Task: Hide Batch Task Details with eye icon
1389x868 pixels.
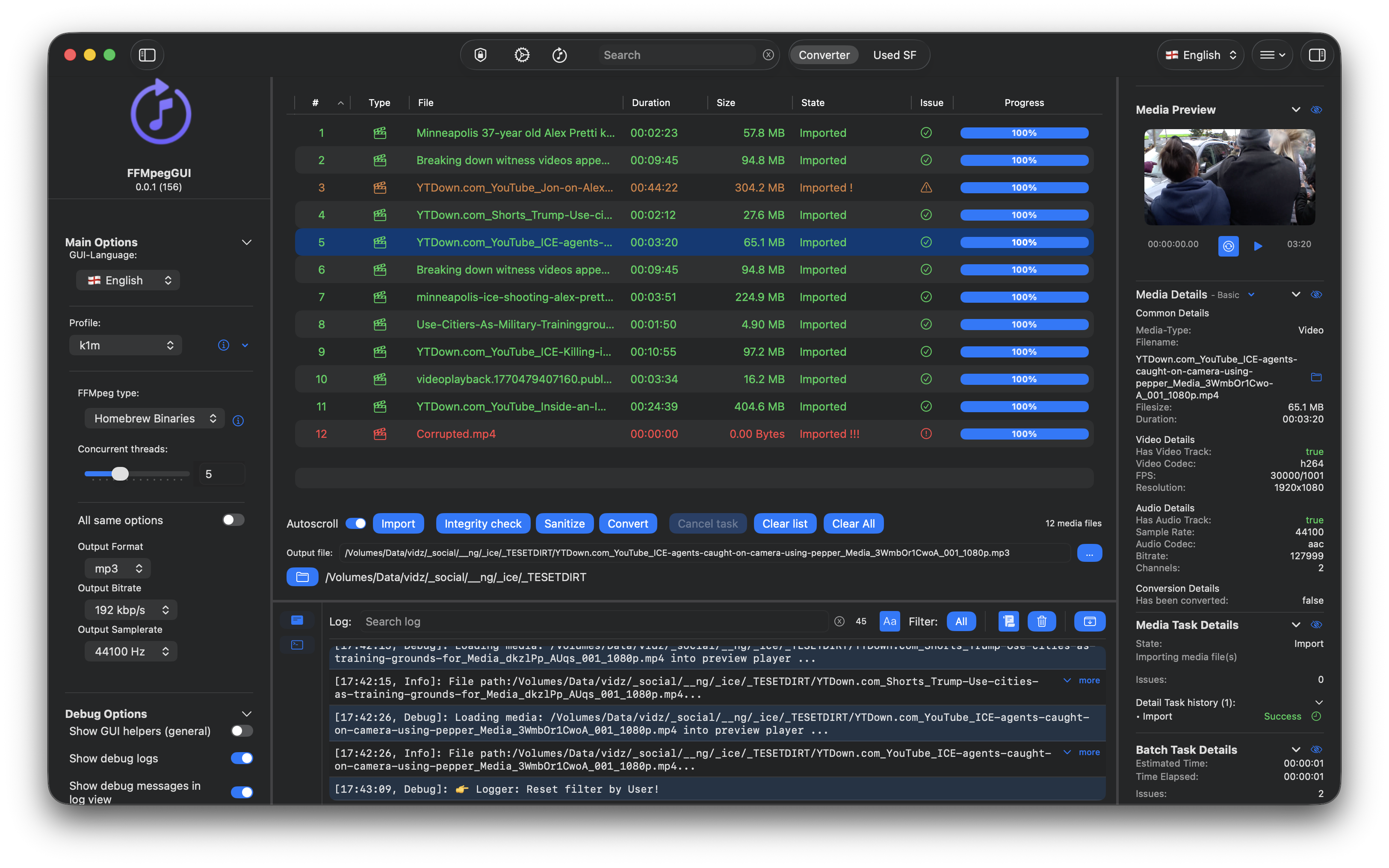Action: point(1316,750)
